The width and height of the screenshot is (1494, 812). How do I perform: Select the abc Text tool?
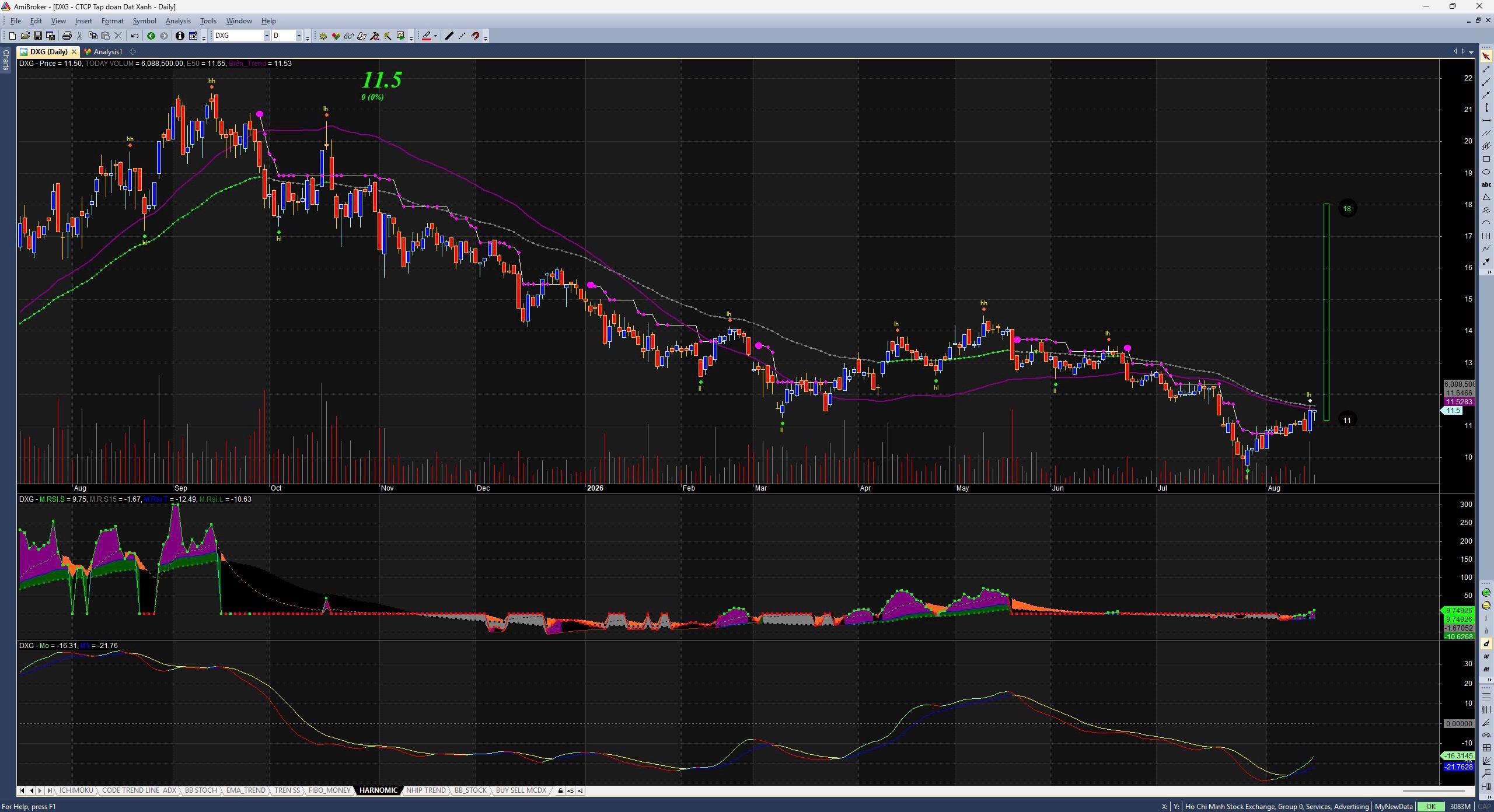pyautogui.click(x=1486, y=185)
